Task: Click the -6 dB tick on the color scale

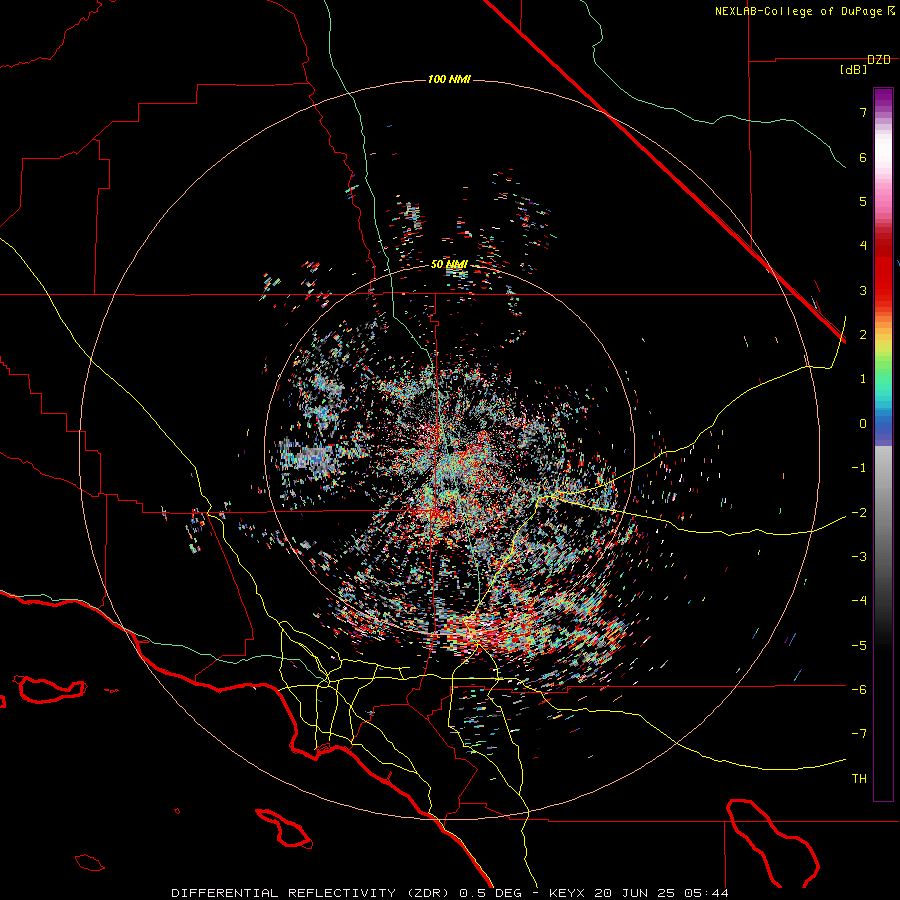Action: (x=859, y=690)
